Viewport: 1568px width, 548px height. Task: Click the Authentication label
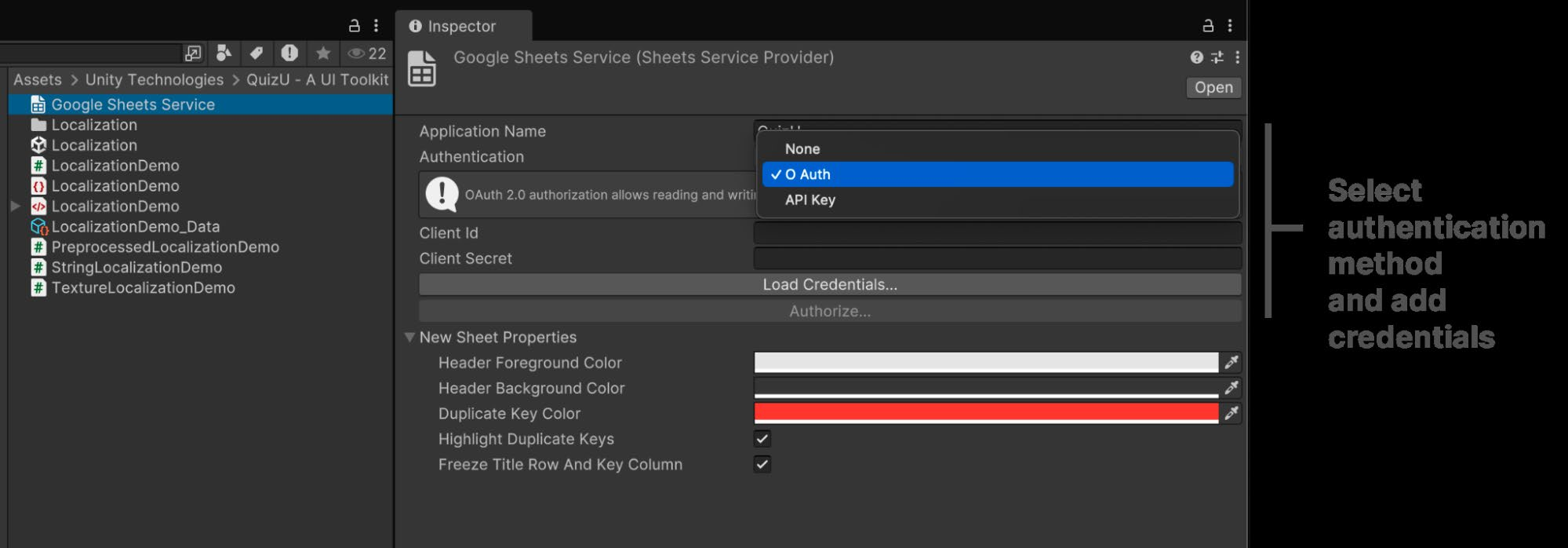(471, 156)
